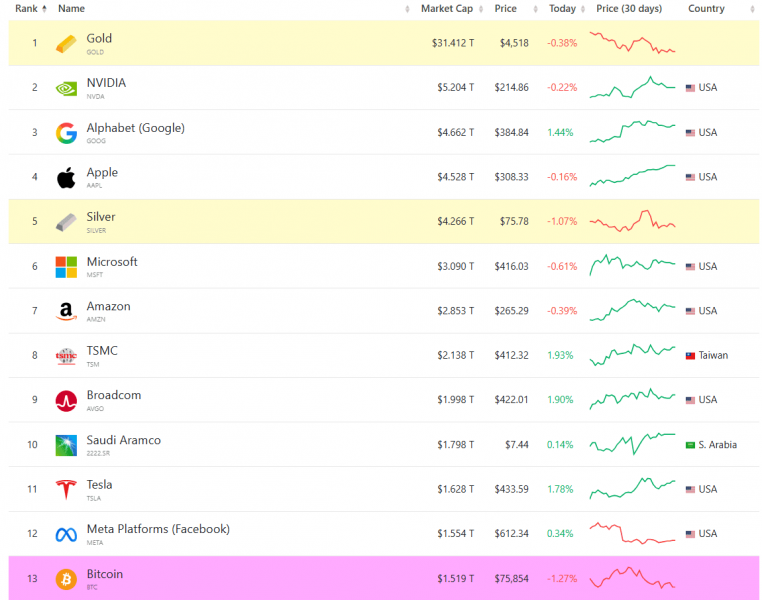Click the Gold bar icon
762x600 pixels.
(66, 44)
